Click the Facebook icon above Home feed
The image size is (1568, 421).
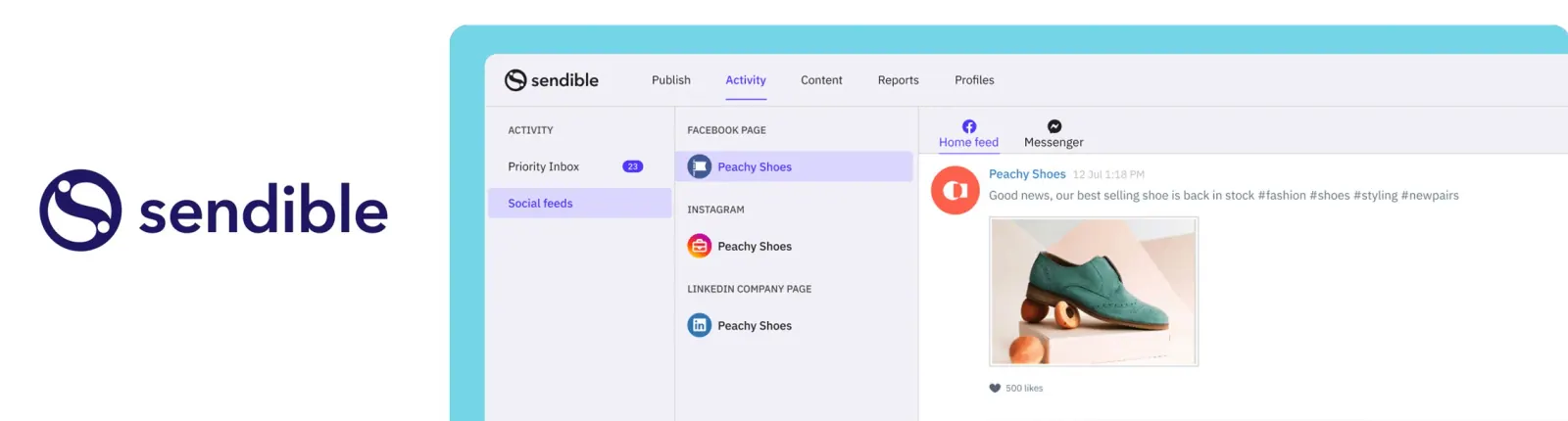[x=969, y=126]
